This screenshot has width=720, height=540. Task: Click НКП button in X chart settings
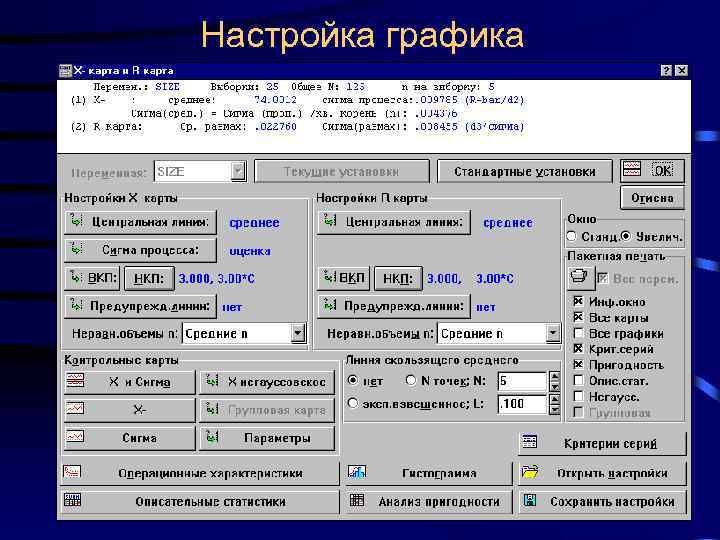tap(149, 278)
